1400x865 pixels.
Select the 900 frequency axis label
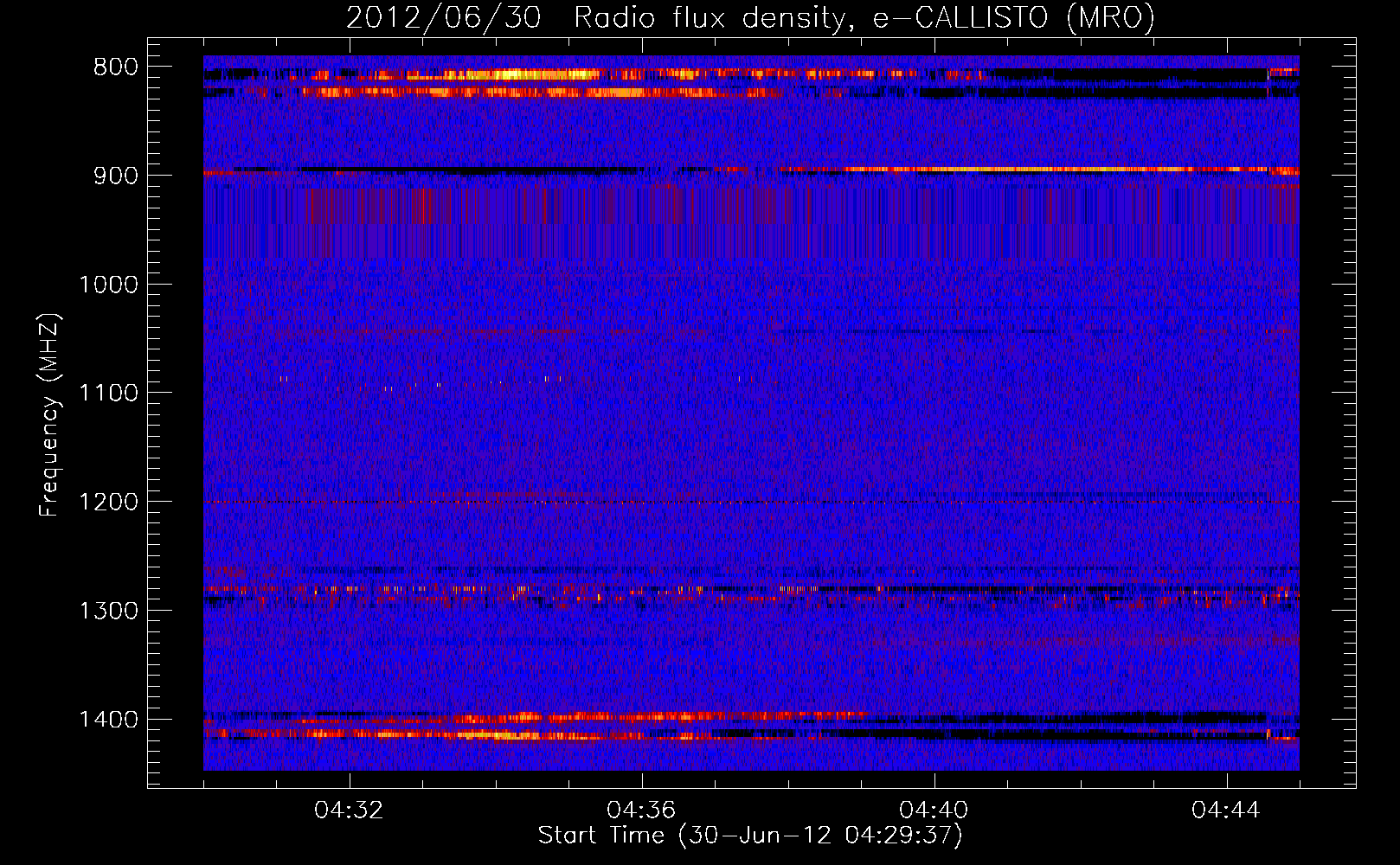(x=116, y=176)
